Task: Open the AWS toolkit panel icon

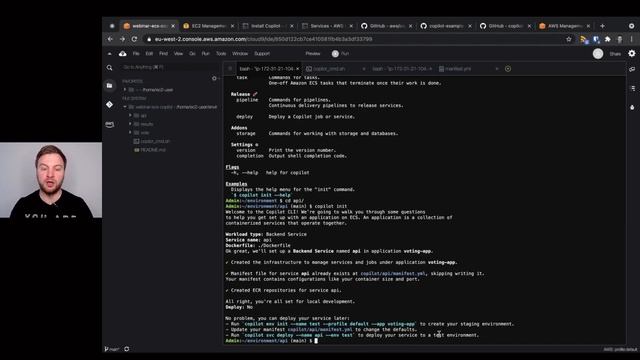Action: coord(109,124)
